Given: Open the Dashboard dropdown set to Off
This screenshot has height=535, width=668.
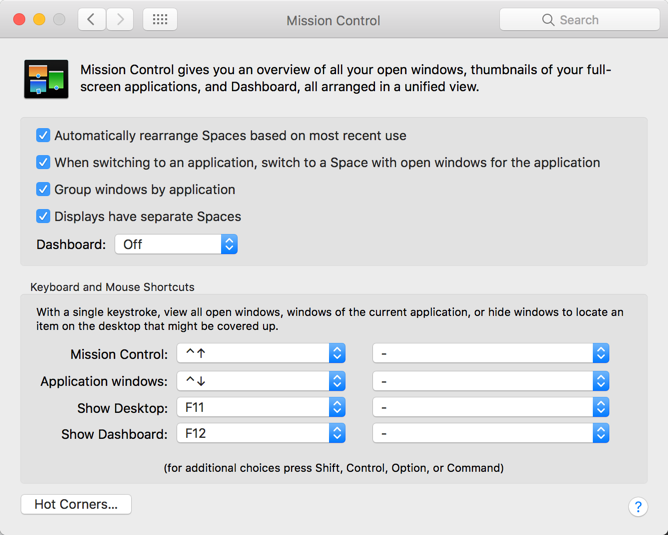Looking at the screenshot, I should (x=176, y=244).
